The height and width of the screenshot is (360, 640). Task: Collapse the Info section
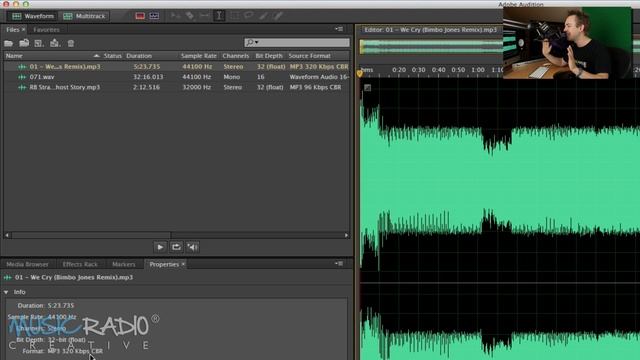point(6,292)
